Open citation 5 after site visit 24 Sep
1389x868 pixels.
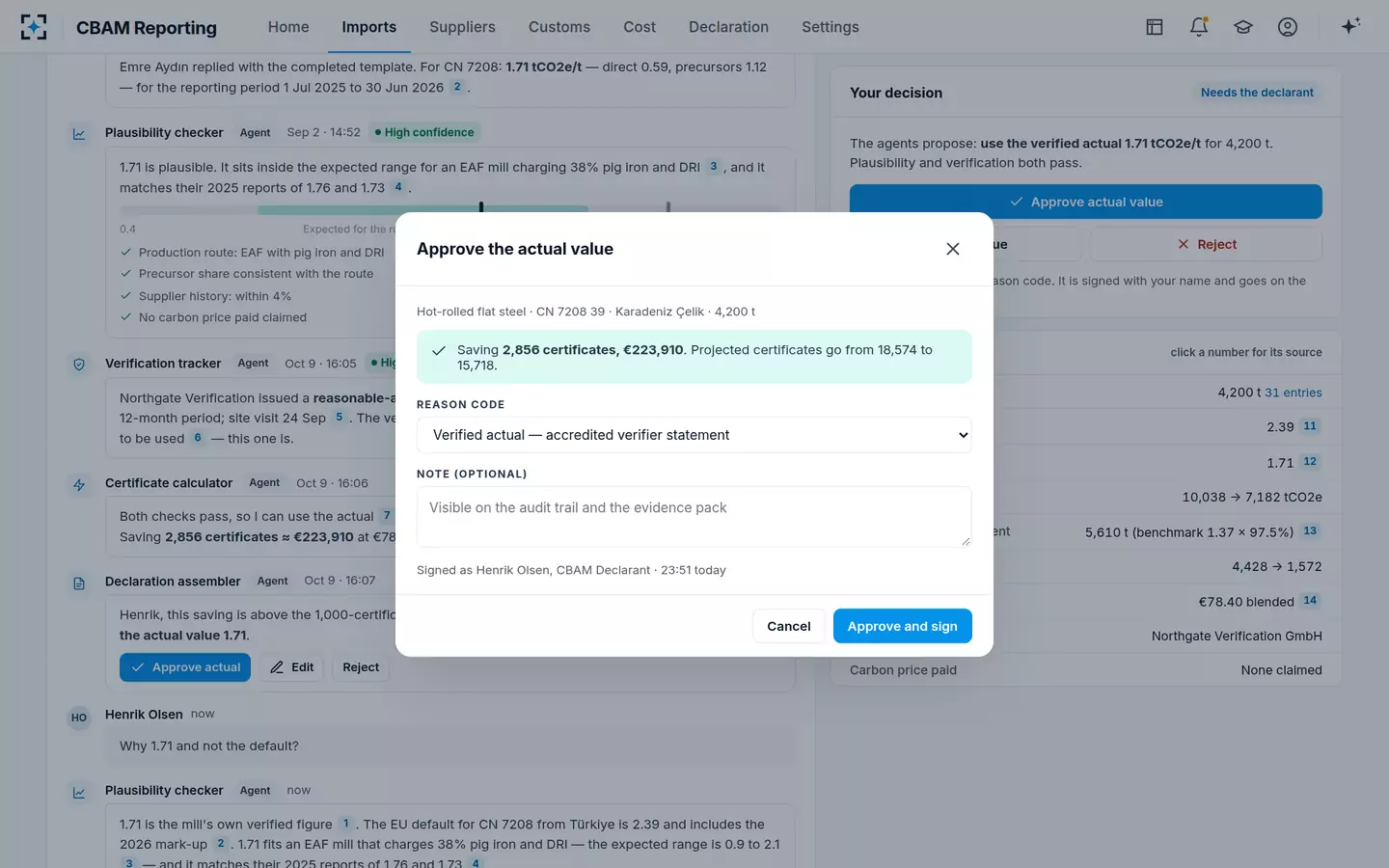pos(339,418)
